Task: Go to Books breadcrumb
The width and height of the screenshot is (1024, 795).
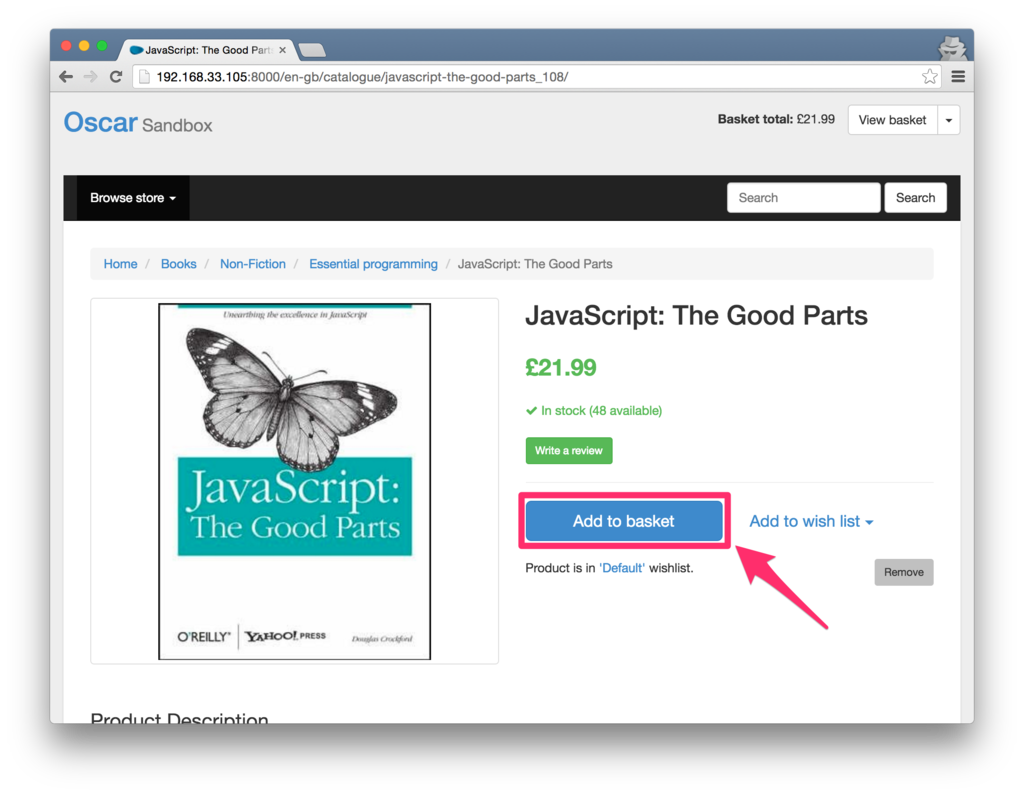Action: (178, 264)
